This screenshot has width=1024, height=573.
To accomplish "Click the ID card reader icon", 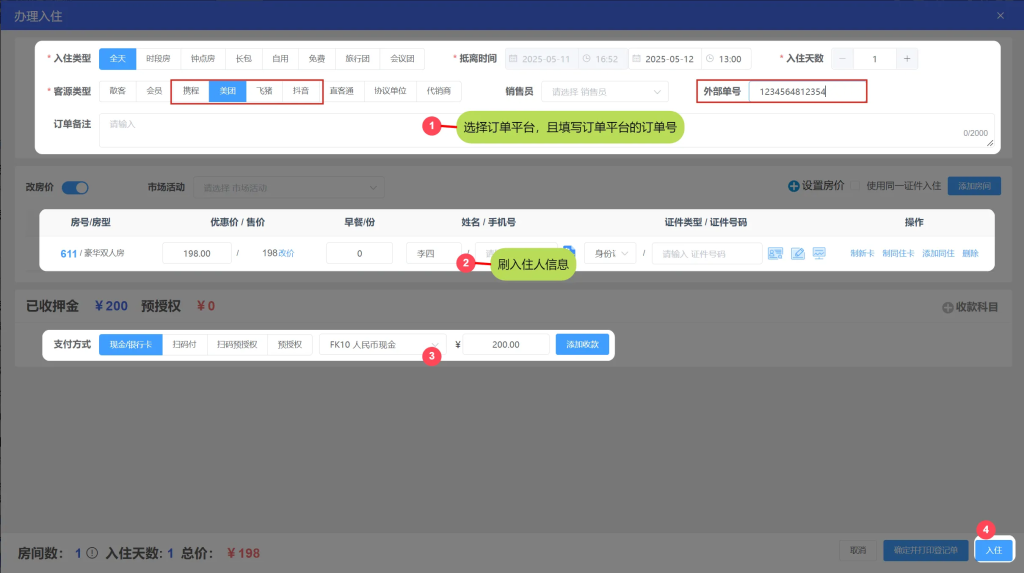I will pos(775,254).
